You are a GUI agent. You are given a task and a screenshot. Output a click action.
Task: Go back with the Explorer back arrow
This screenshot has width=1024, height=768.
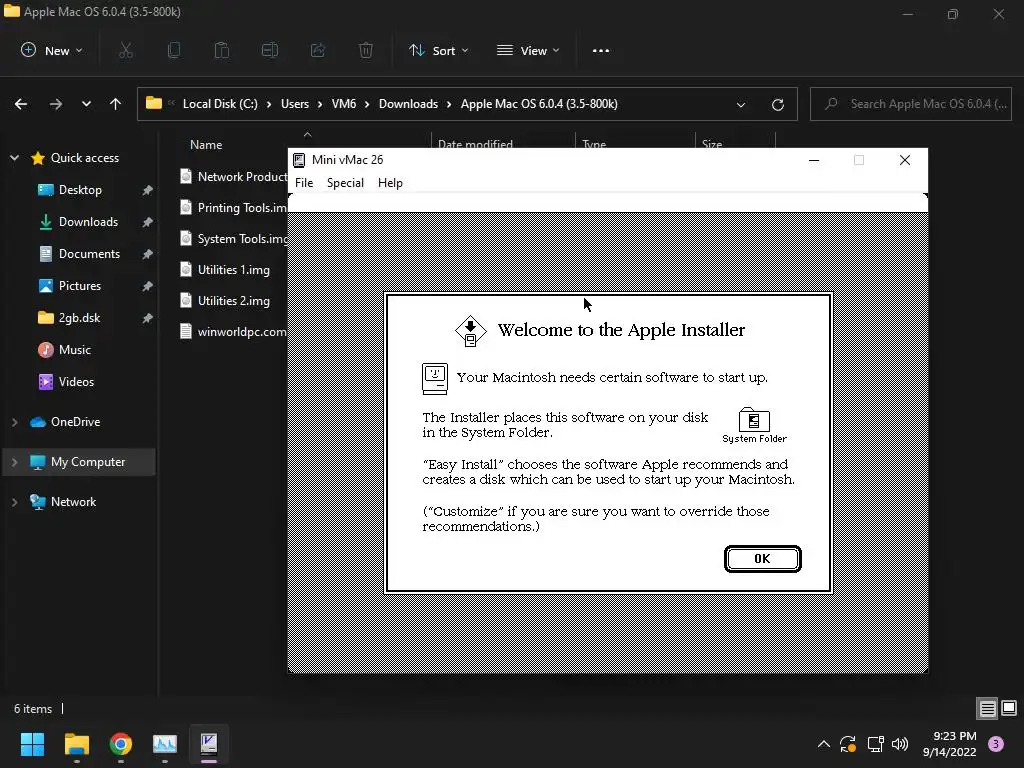pyautogui.click(x=21, y=104)
